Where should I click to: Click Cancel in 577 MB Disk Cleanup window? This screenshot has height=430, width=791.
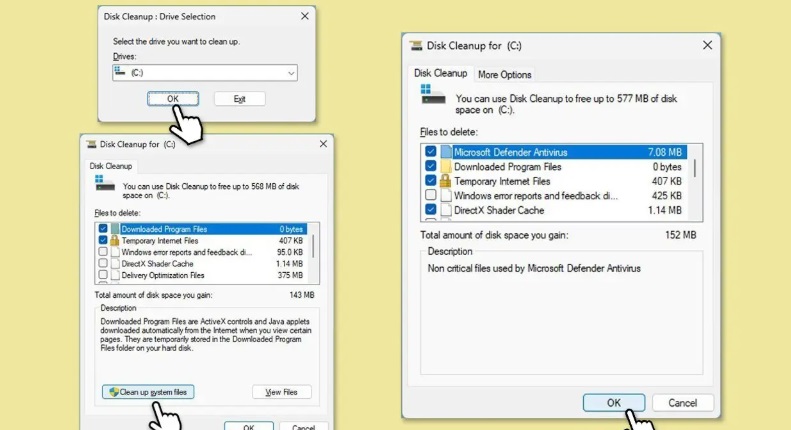click(683, 403)
